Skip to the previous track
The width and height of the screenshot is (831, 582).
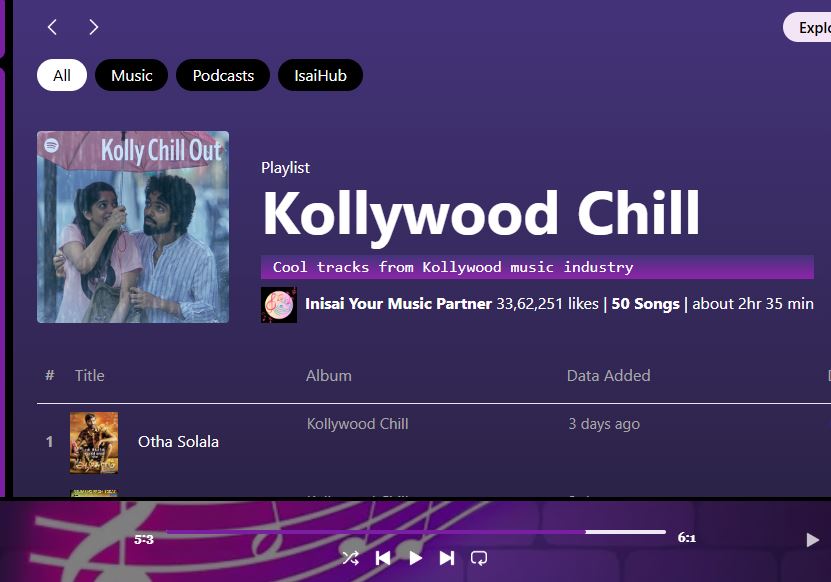pos(383,558)
